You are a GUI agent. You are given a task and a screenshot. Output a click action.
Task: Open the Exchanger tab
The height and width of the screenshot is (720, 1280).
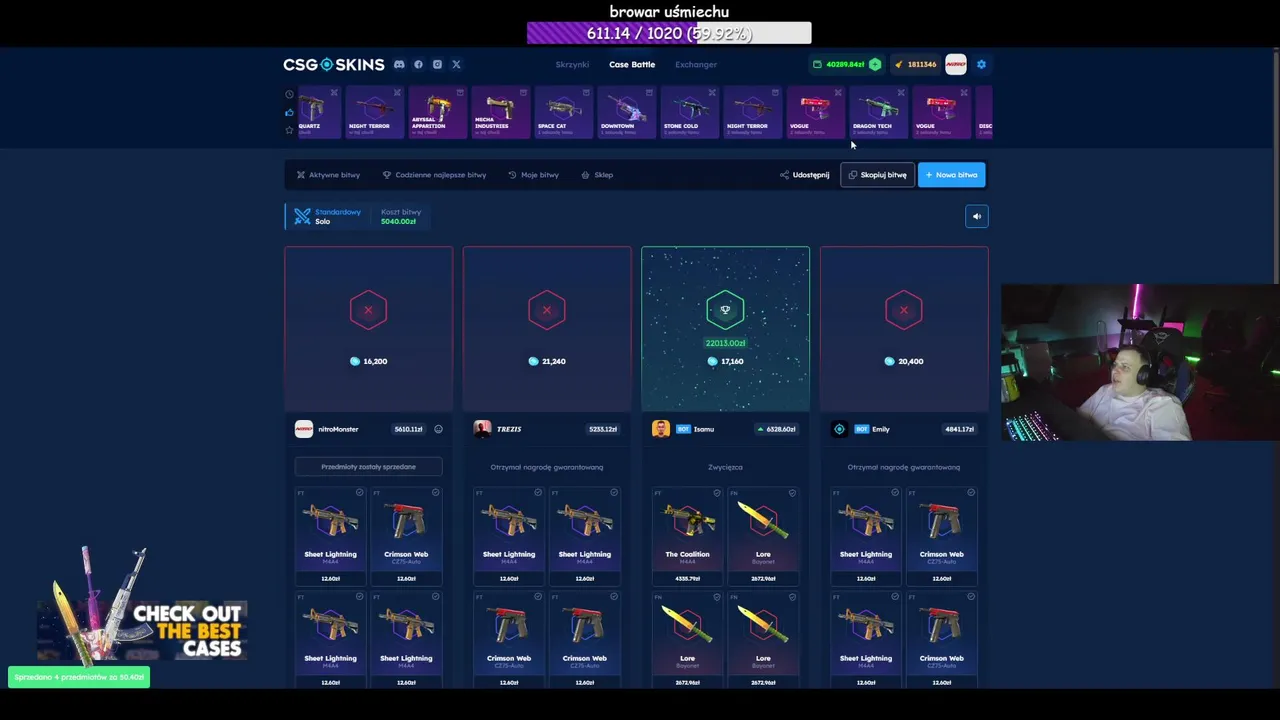(x=696, y=64)
